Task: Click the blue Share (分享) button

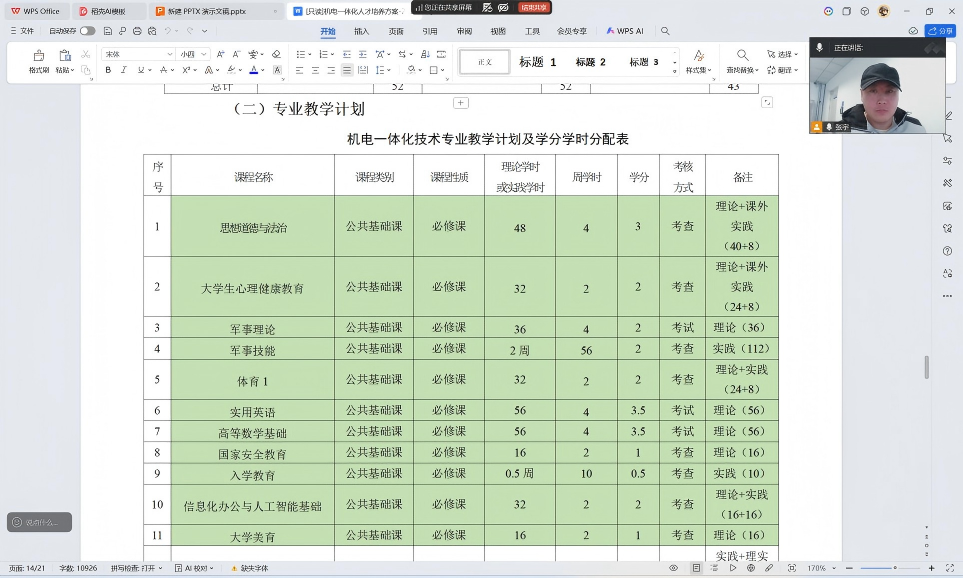Action: point(942,31)
